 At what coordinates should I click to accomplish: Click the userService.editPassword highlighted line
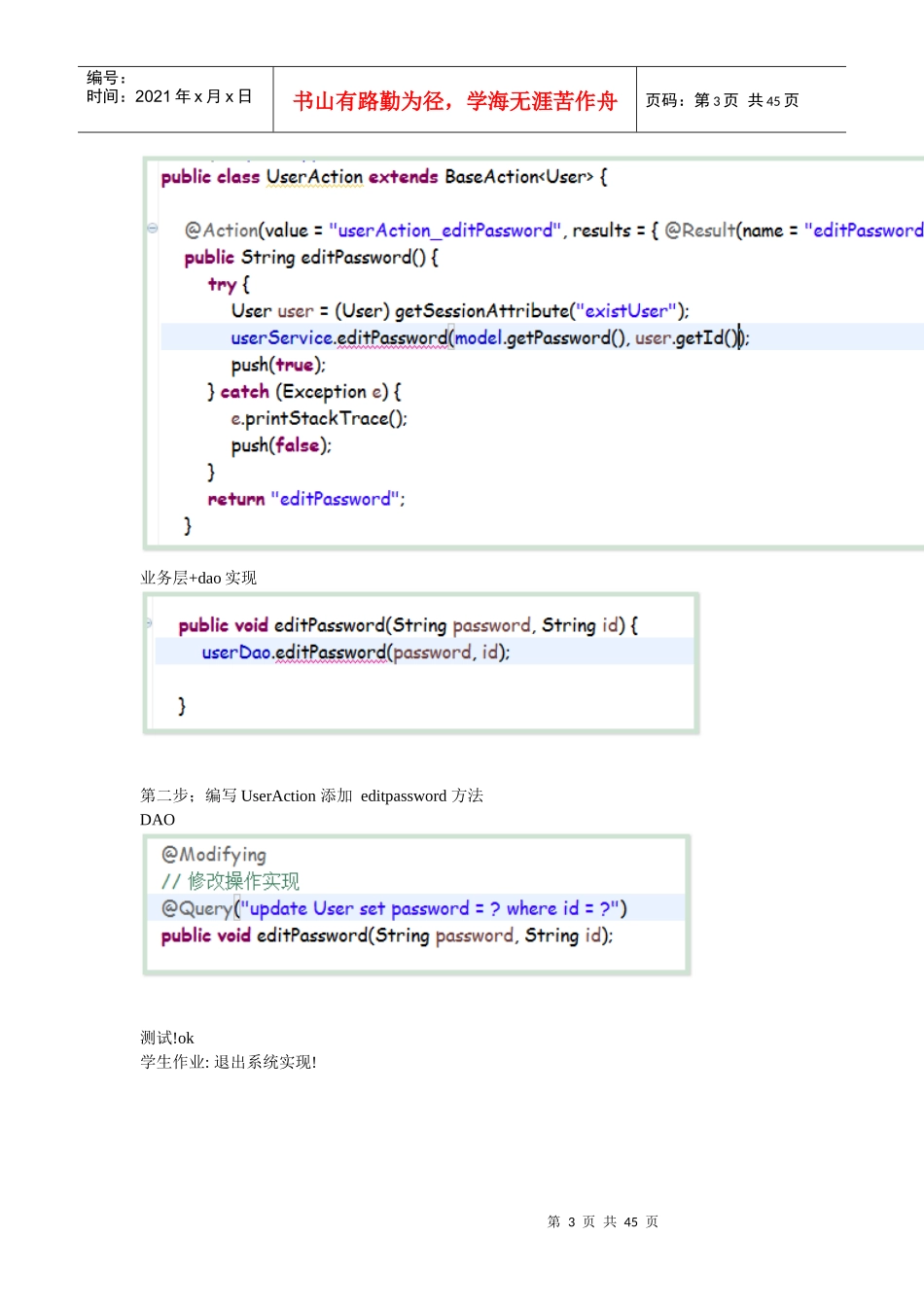pos(490,337)
